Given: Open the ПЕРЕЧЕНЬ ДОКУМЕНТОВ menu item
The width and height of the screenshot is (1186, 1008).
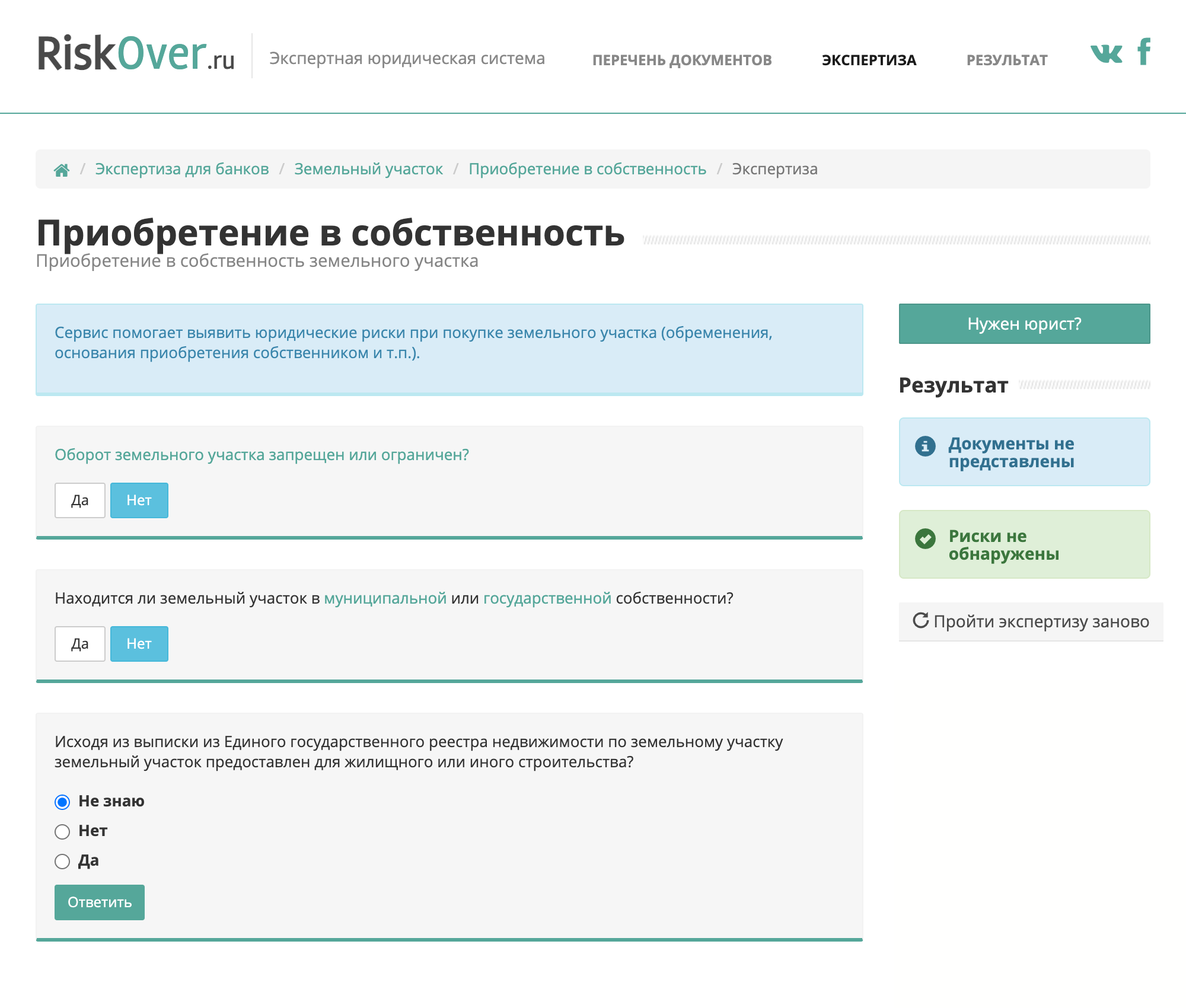Looking at the screenshot, I should [682, 60].
